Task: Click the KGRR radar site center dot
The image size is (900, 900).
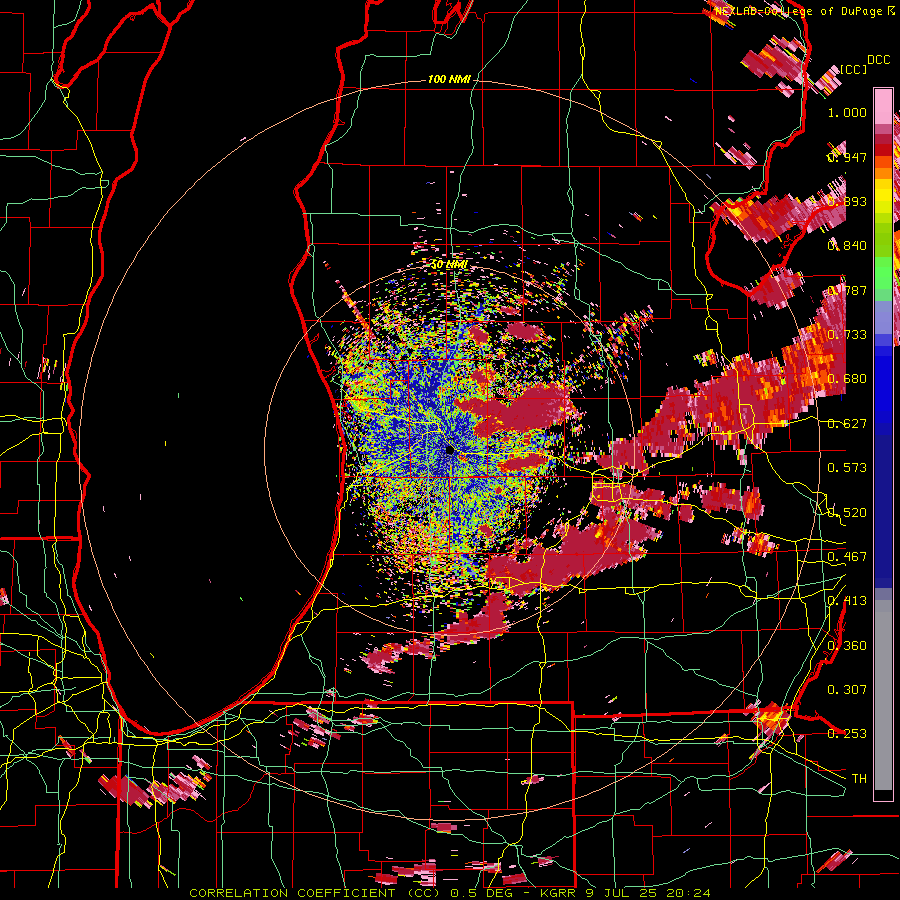Action: pos(450,451)
